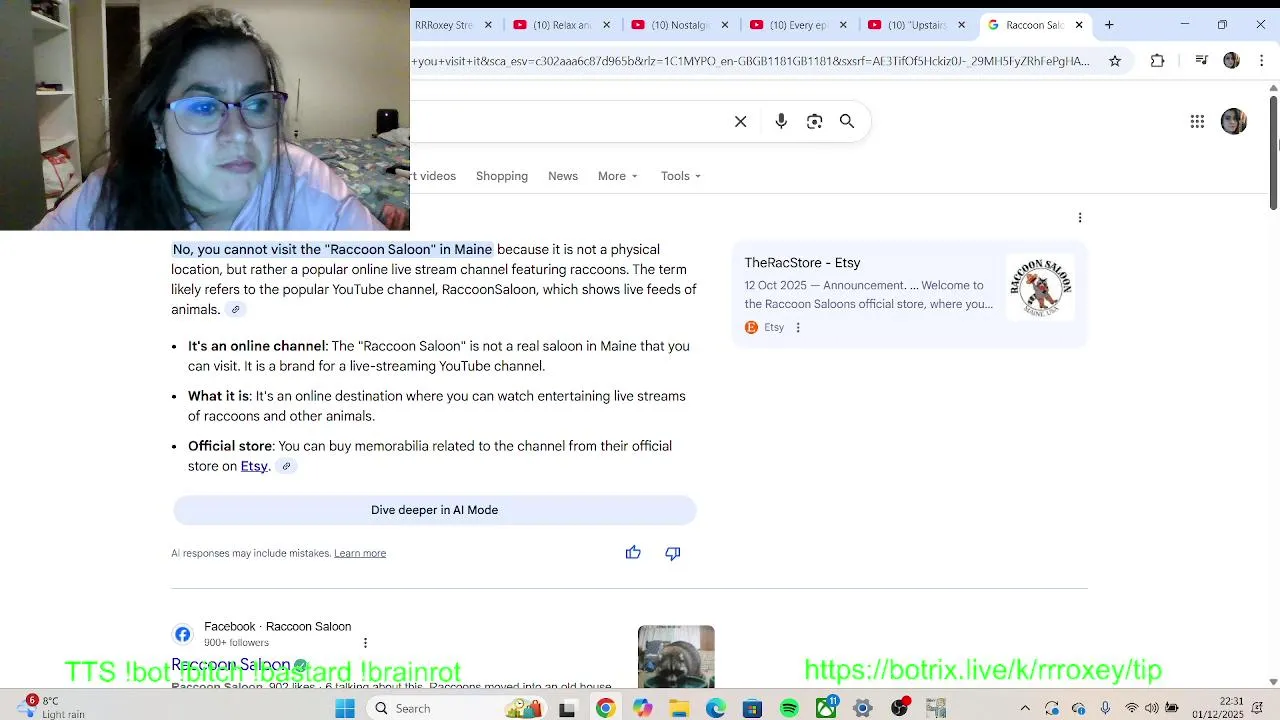Click the text "It's an online channel"
The width and height of the screenshot is (1280, 720).
point(257,346)
